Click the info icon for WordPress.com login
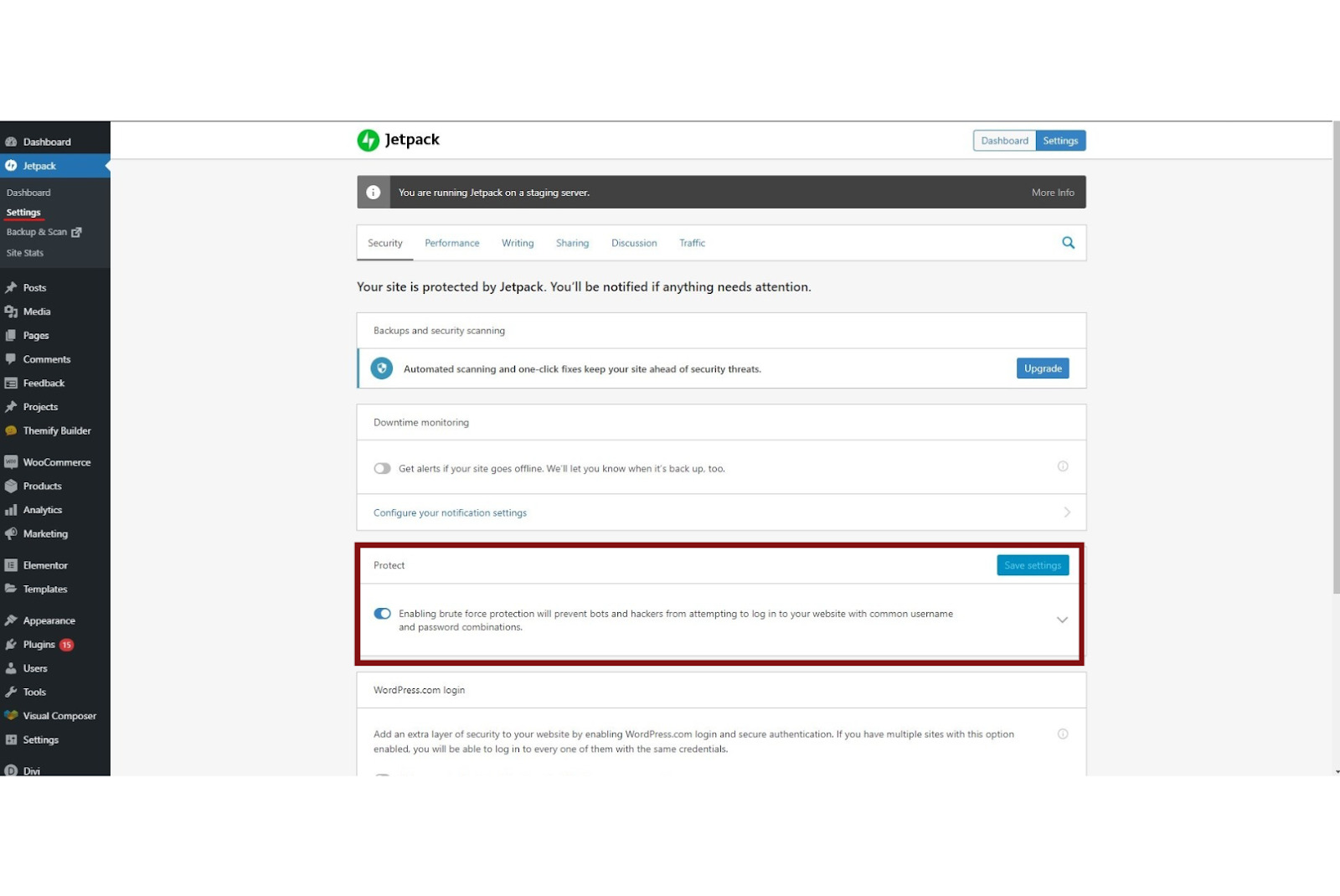This screenshot has width=1340, height=896. (1063, 734)
